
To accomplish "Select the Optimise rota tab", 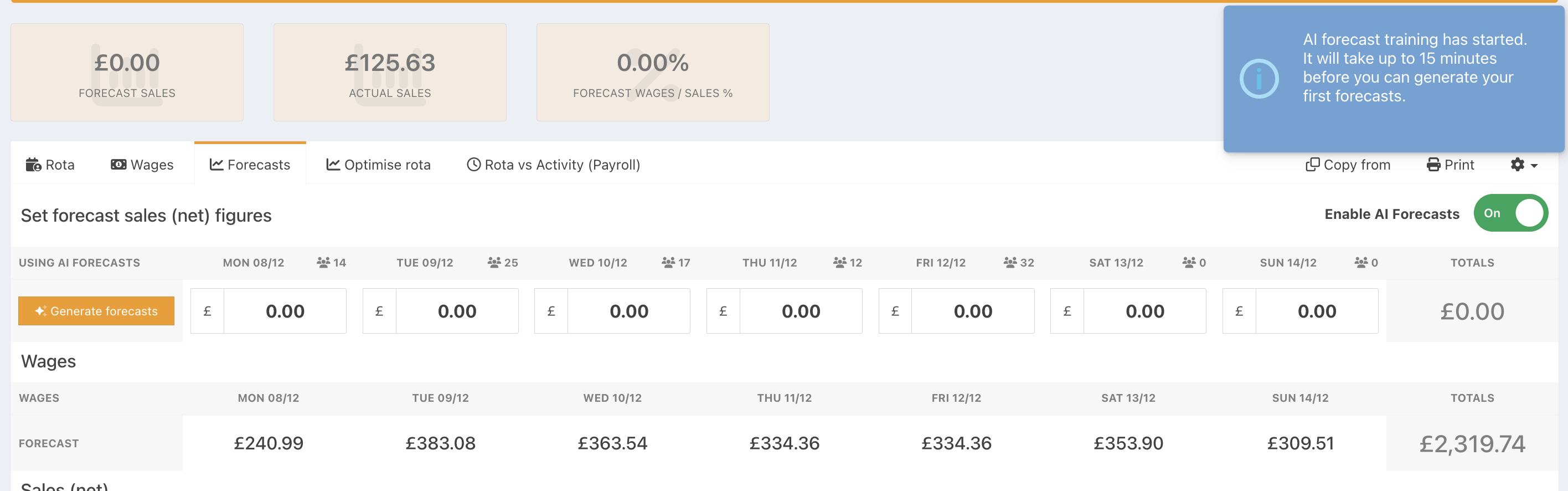I will coord(379,165).
